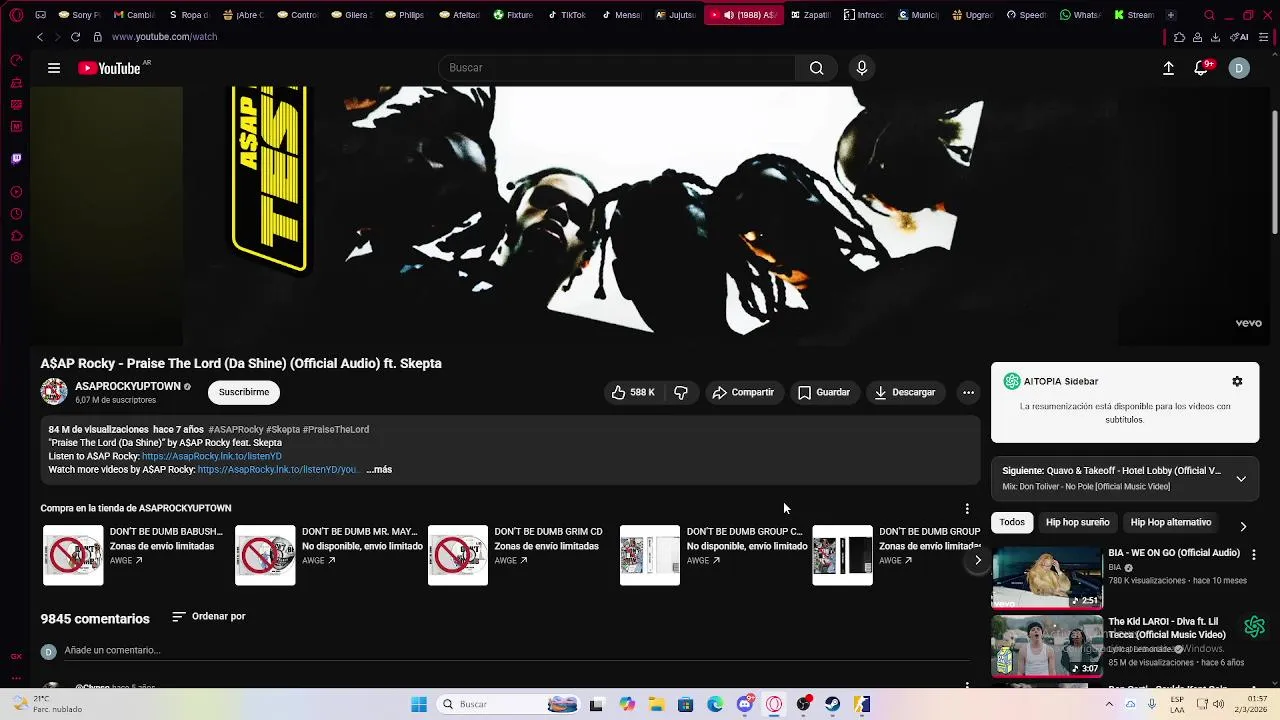Image resolution: width=1280 pixels, height=720 pixels.
Task: Switch to the TikTok browser tab
Action: (x=568, y=15)
